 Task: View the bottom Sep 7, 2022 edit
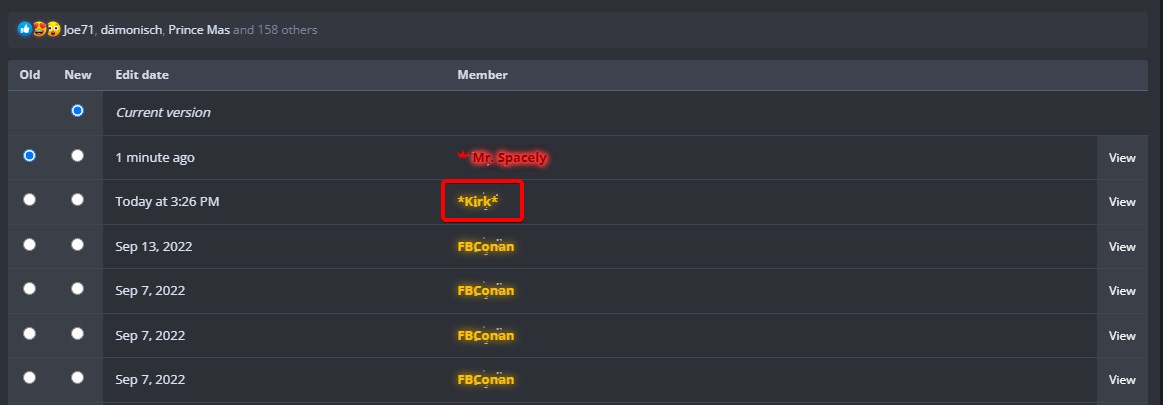tap(1122, 380)
